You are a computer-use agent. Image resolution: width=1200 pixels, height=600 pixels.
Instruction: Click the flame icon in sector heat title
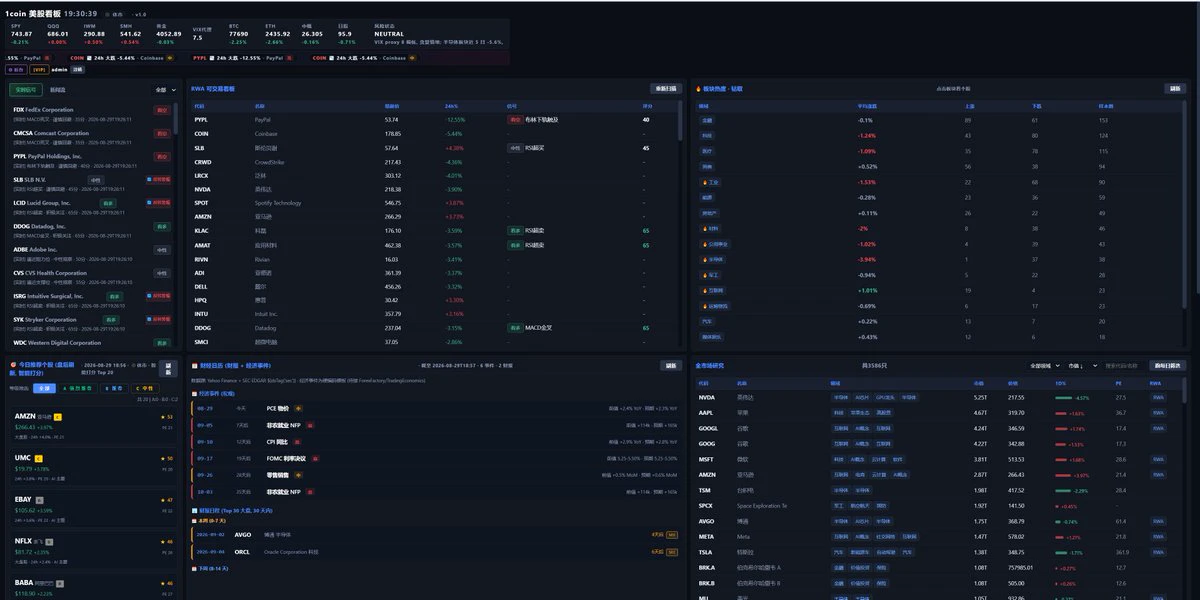tap(699, 89)
